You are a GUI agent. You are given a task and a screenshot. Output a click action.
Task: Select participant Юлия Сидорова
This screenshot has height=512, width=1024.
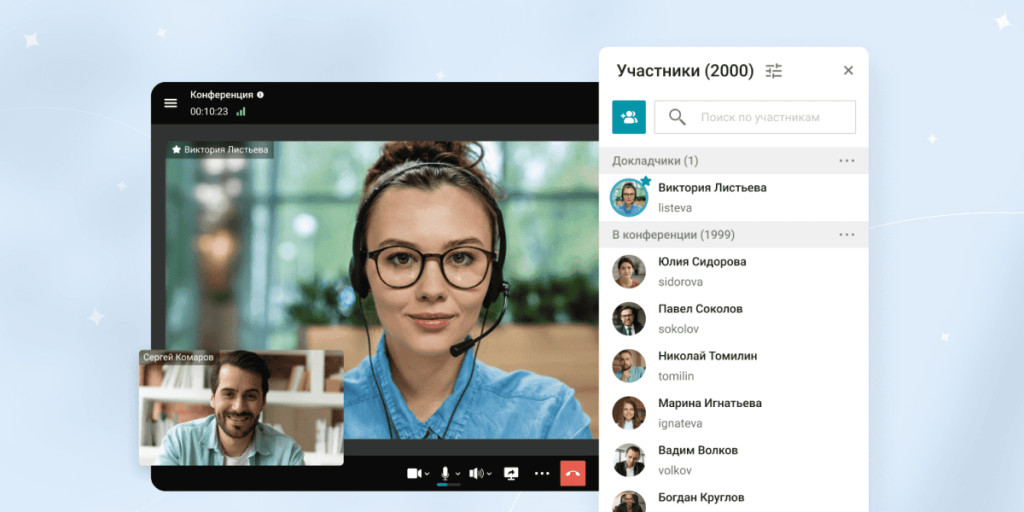(733, 272)
